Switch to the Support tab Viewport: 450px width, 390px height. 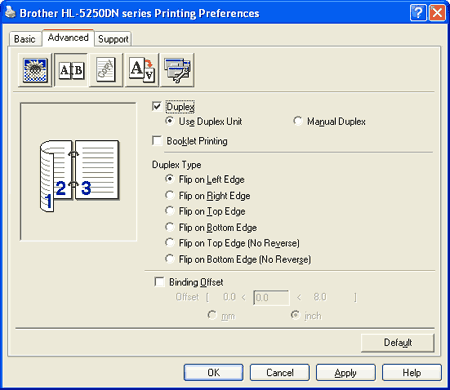[x=113, y=39]
